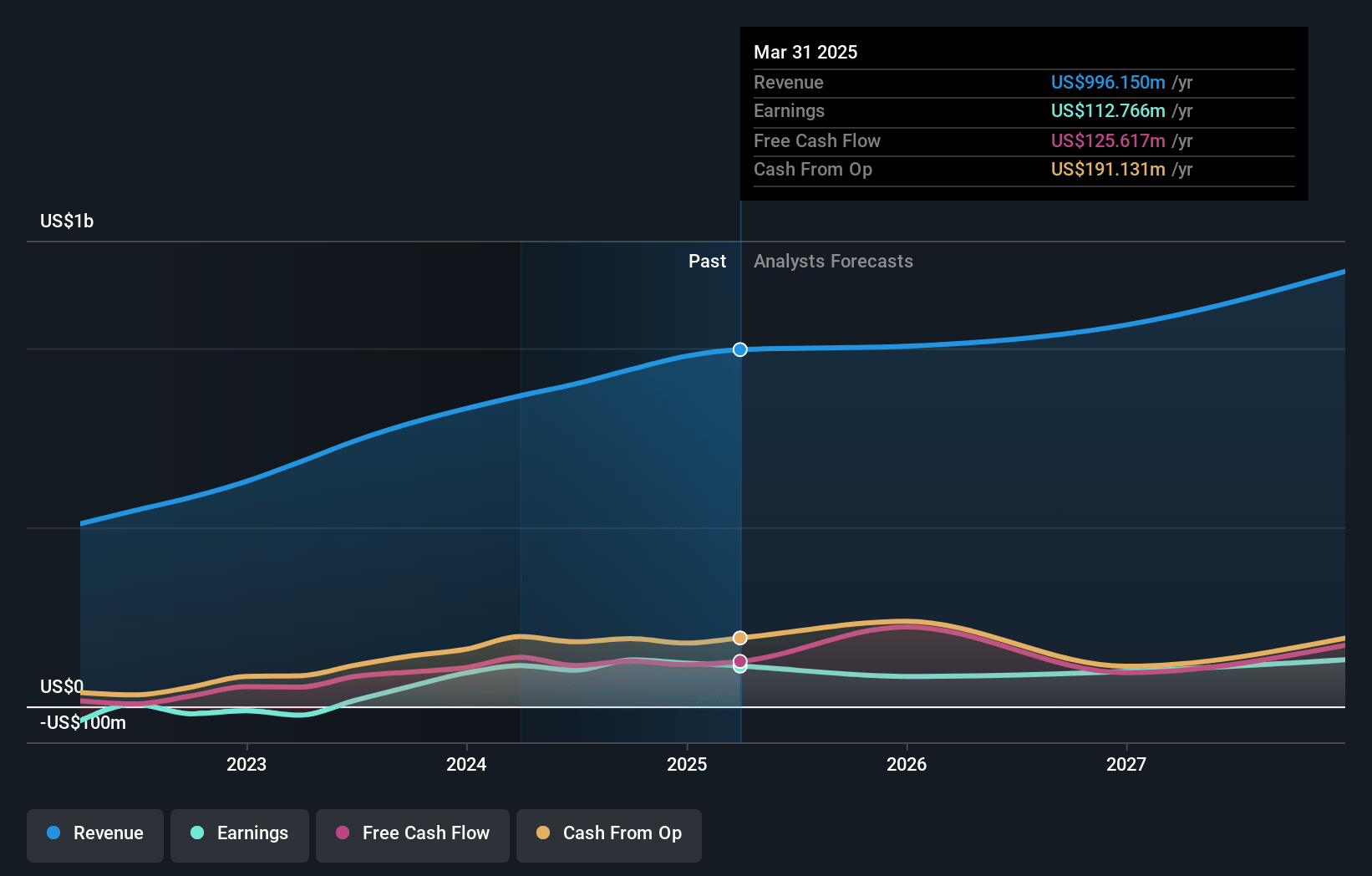
Task: Click the 2026 x-axis label
Action: coord(907,764)
